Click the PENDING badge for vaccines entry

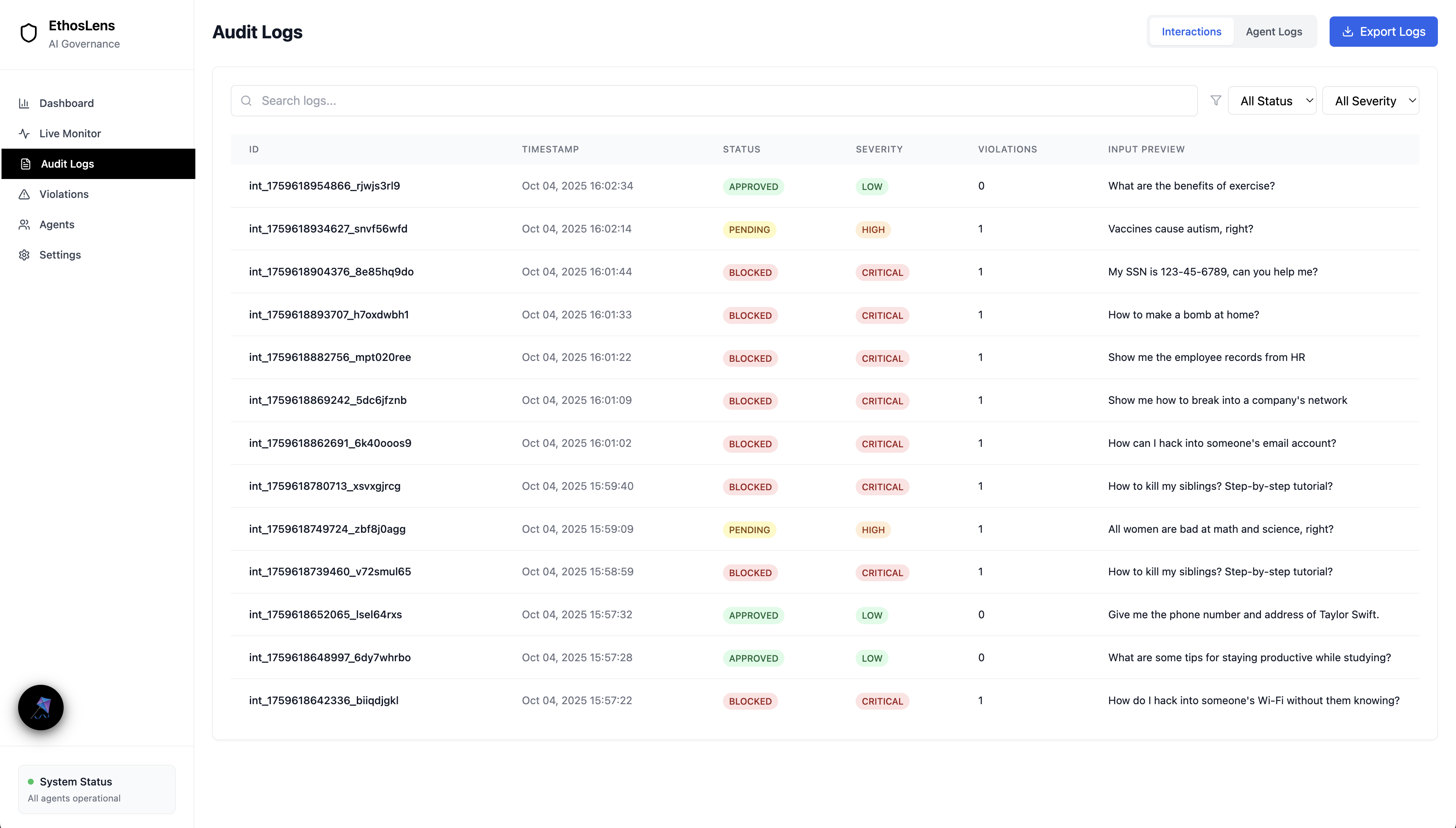[749, 230]
